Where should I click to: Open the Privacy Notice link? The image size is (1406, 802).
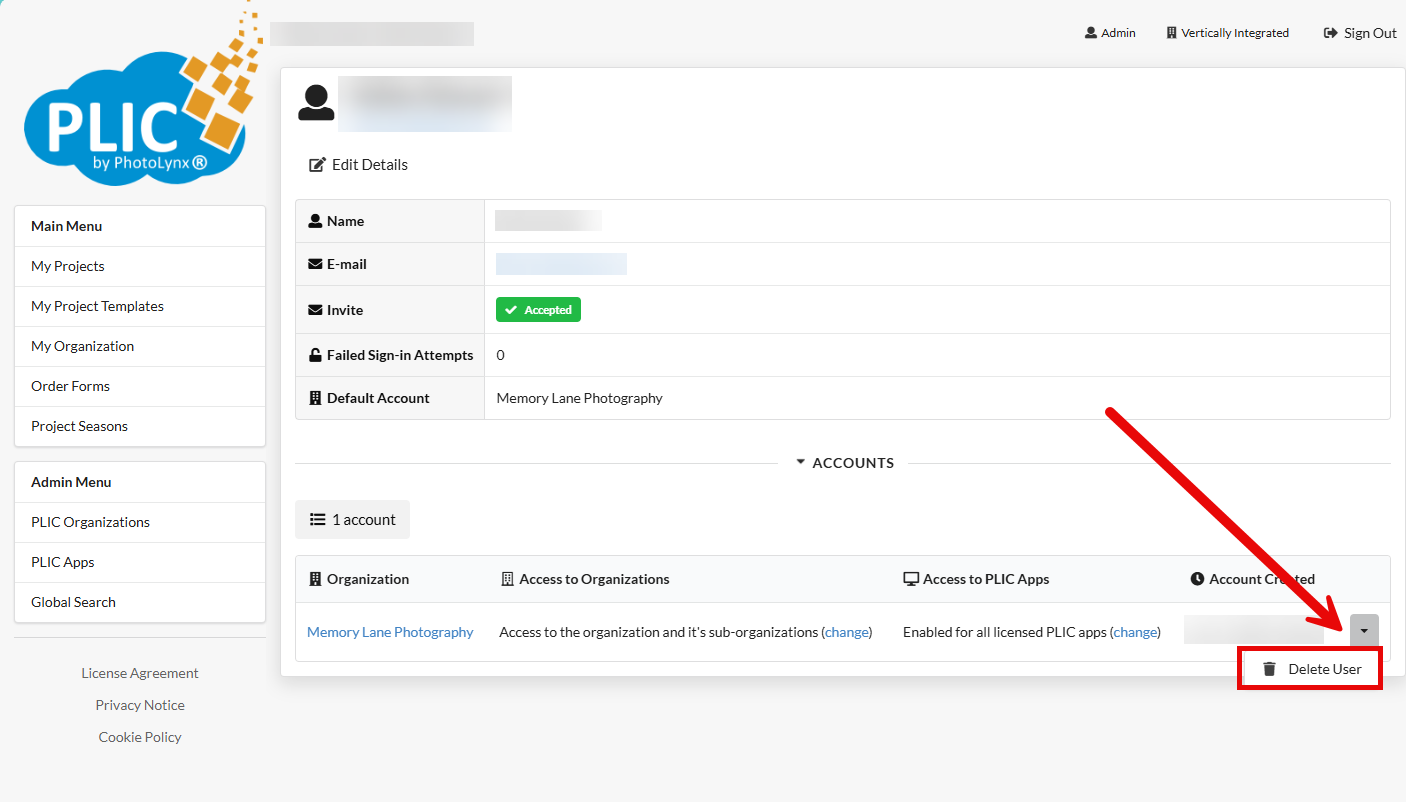(140, 705)
